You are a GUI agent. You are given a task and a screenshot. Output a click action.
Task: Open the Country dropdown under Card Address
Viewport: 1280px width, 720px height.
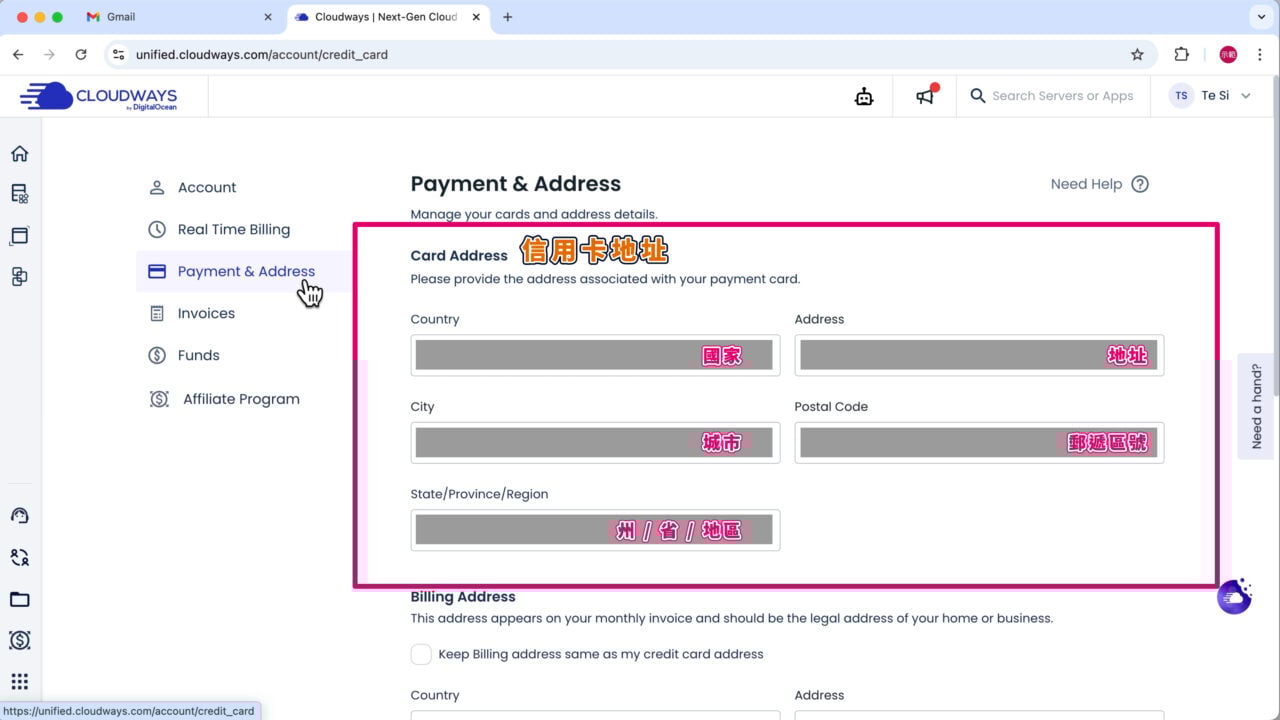(x=595, y=355)
